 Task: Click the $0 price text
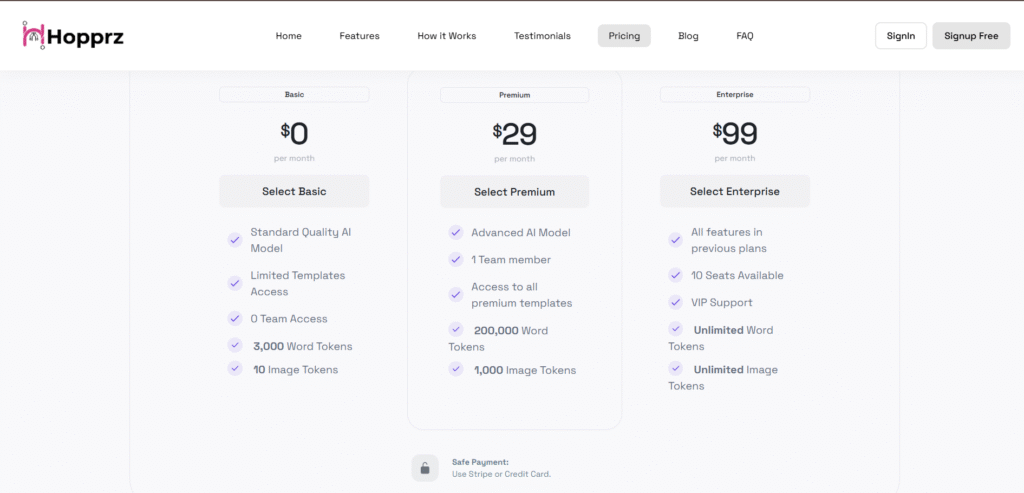(x=294, y=134)
